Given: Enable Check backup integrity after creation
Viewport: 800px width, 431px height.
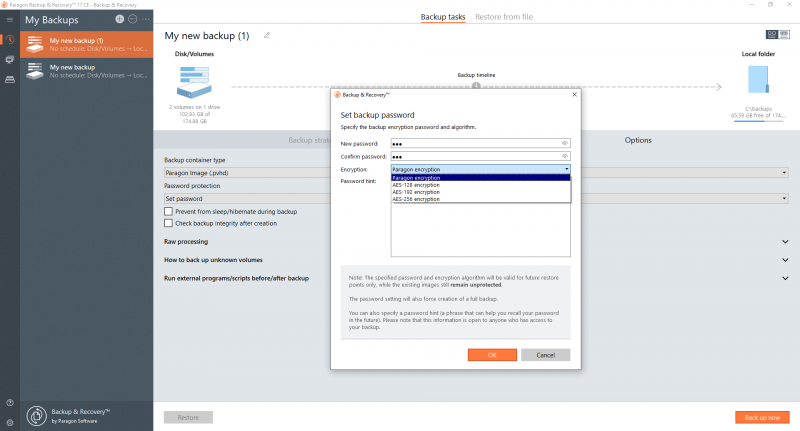Looking at the screenshot, I should click(168, 223).
